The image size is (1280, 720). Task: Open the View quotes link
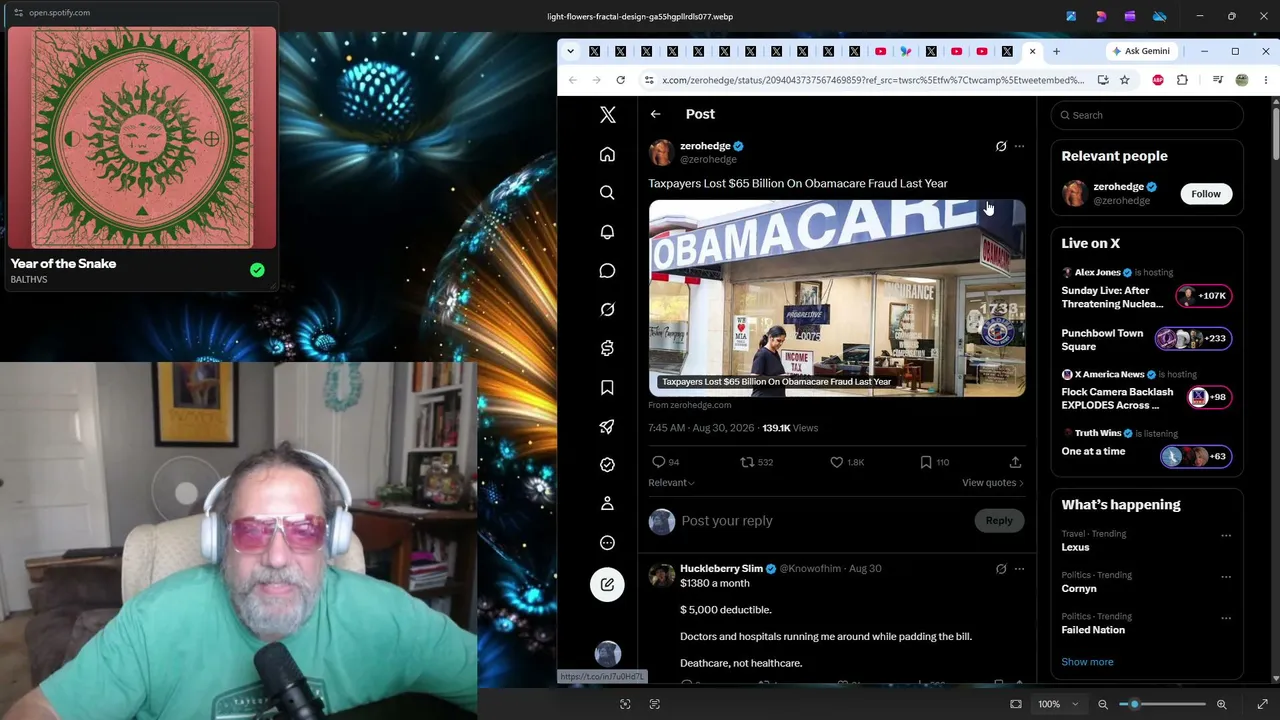(993, 483)
